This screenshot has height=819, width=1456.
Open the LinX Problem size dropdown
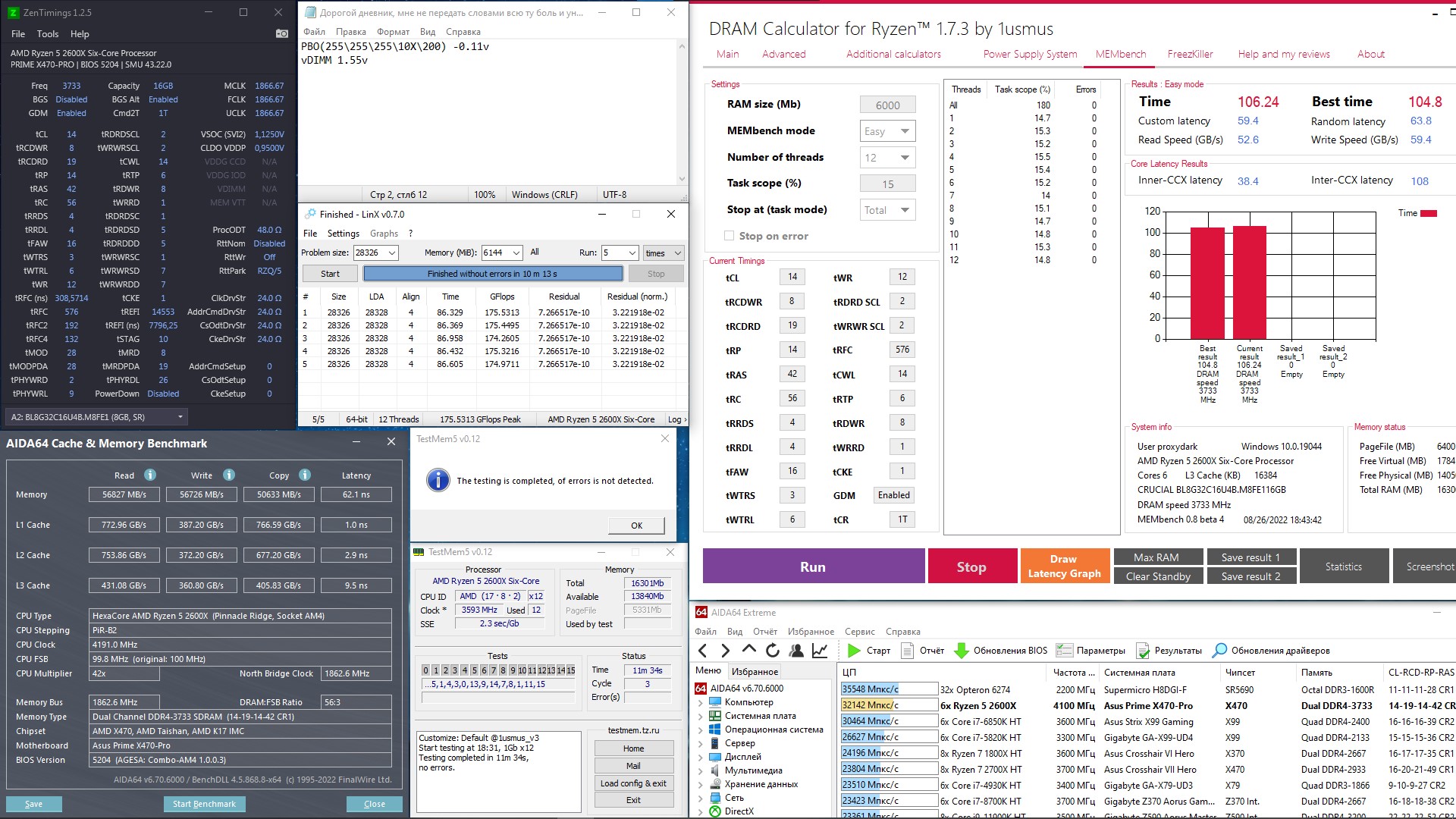(x=391, y=253)
